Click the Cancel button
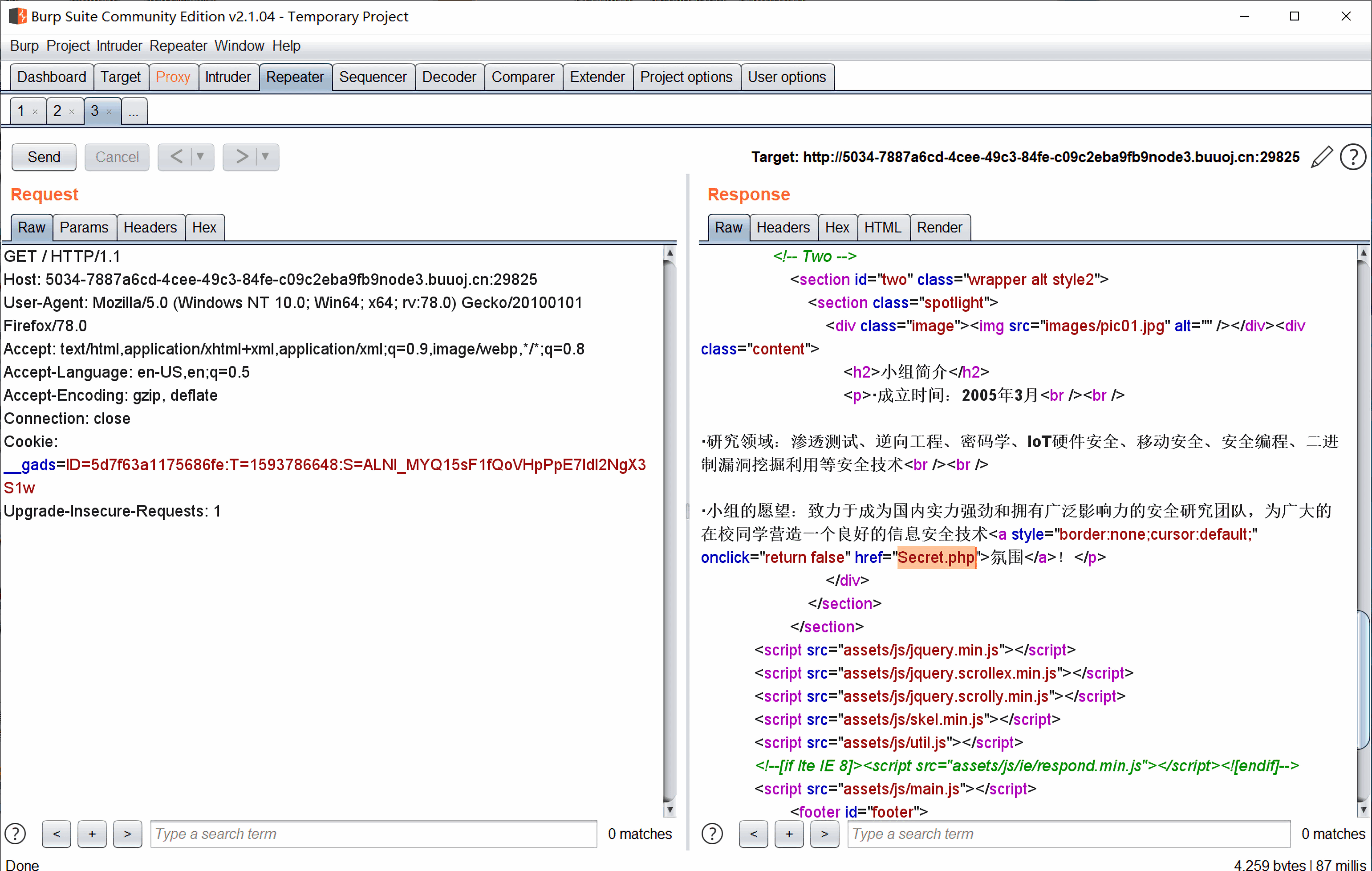This screenshot has width=1372, height=871. coord(117,157)
